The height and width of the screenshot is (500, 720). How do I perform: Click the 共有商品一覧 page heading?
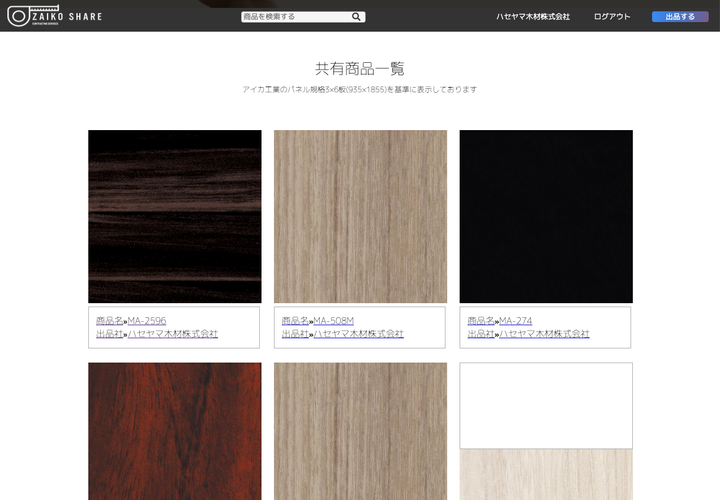click(x=360, y=69)
